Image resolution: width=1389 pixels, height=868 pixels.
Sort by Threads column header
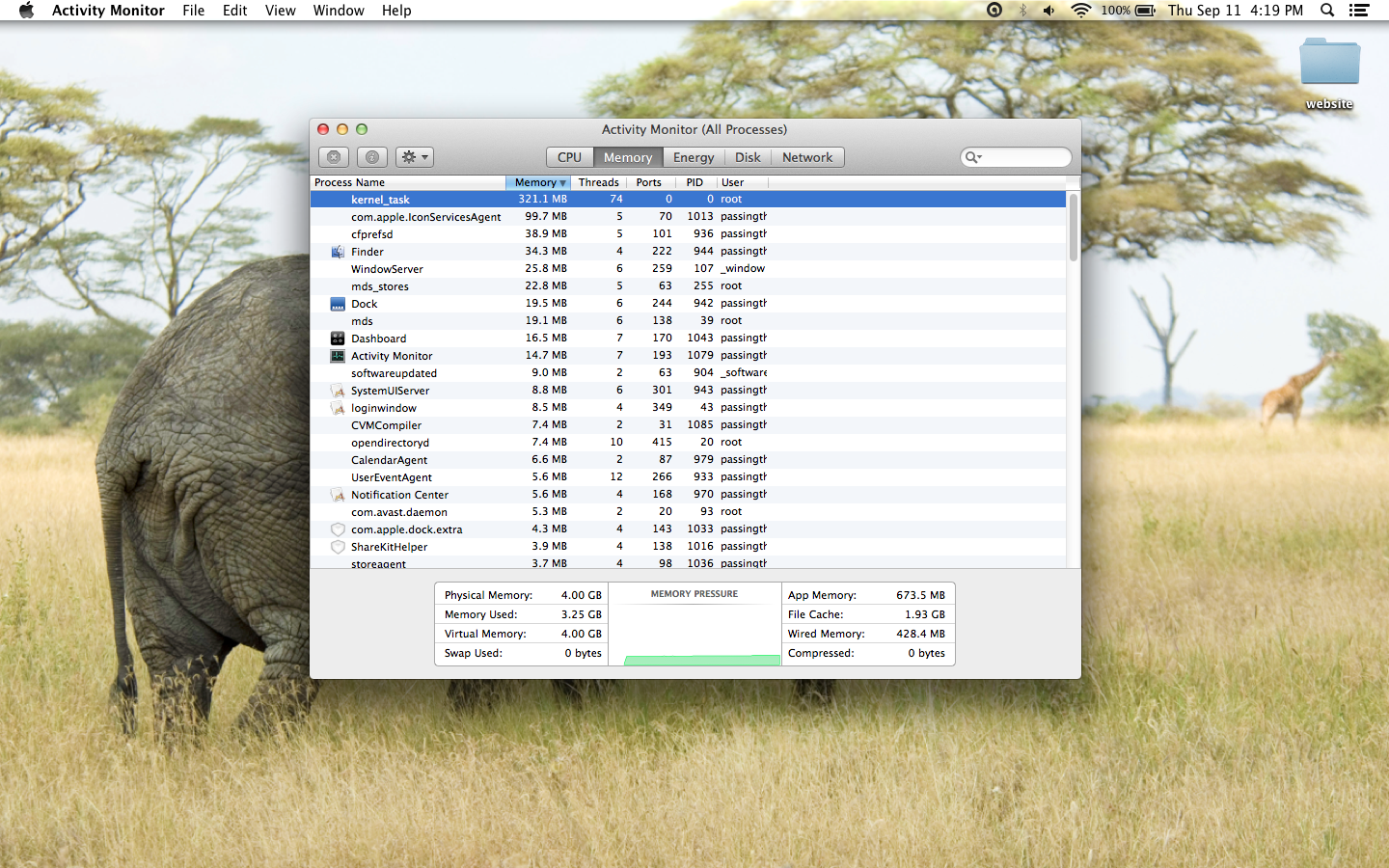[x=599, y=182]
